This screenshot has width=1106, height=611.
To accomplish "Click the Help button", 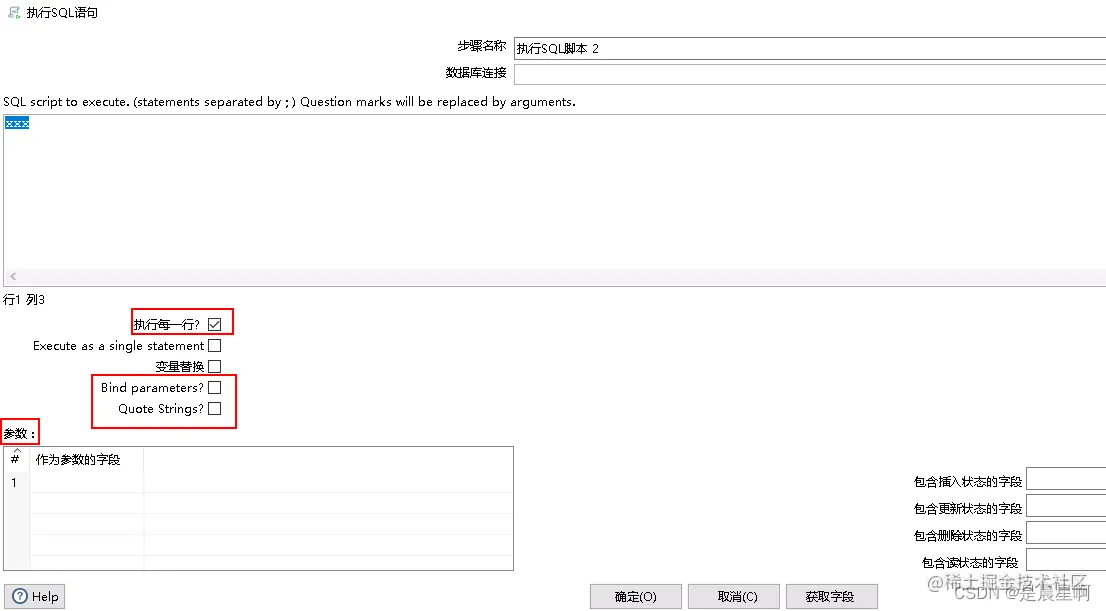I will 34,596.
